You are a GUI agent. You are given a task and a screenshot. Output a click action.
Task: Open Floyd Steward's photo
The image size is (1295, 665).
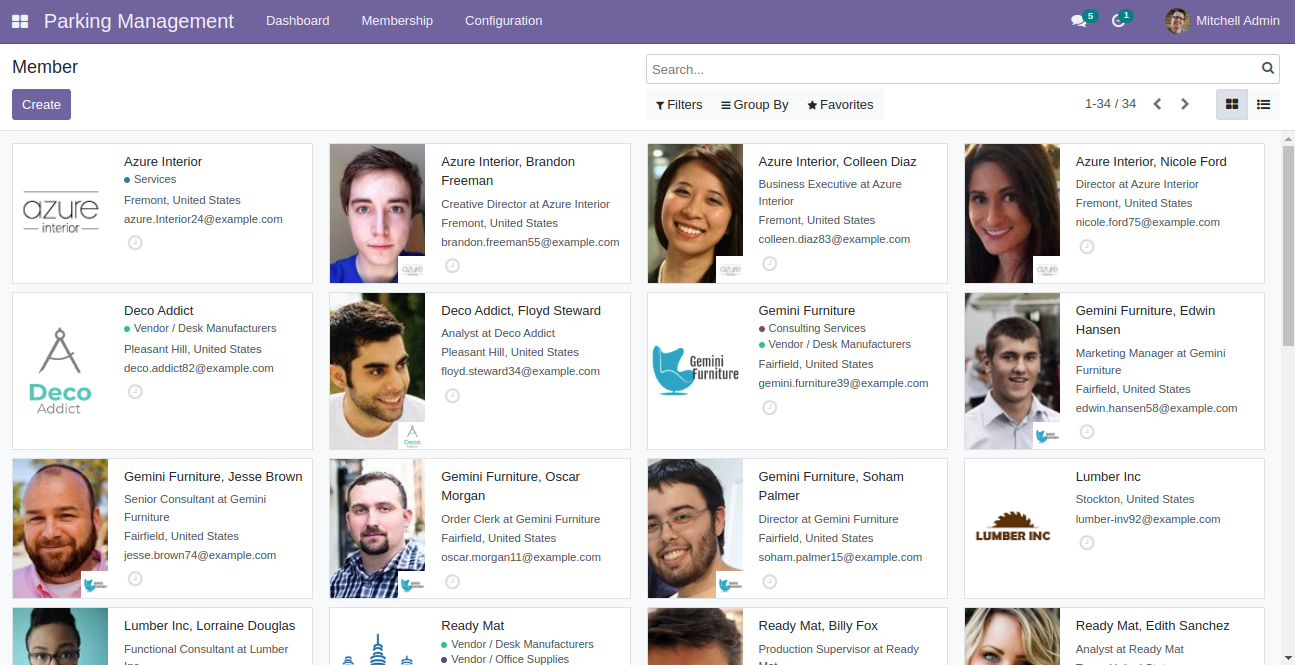378,371
